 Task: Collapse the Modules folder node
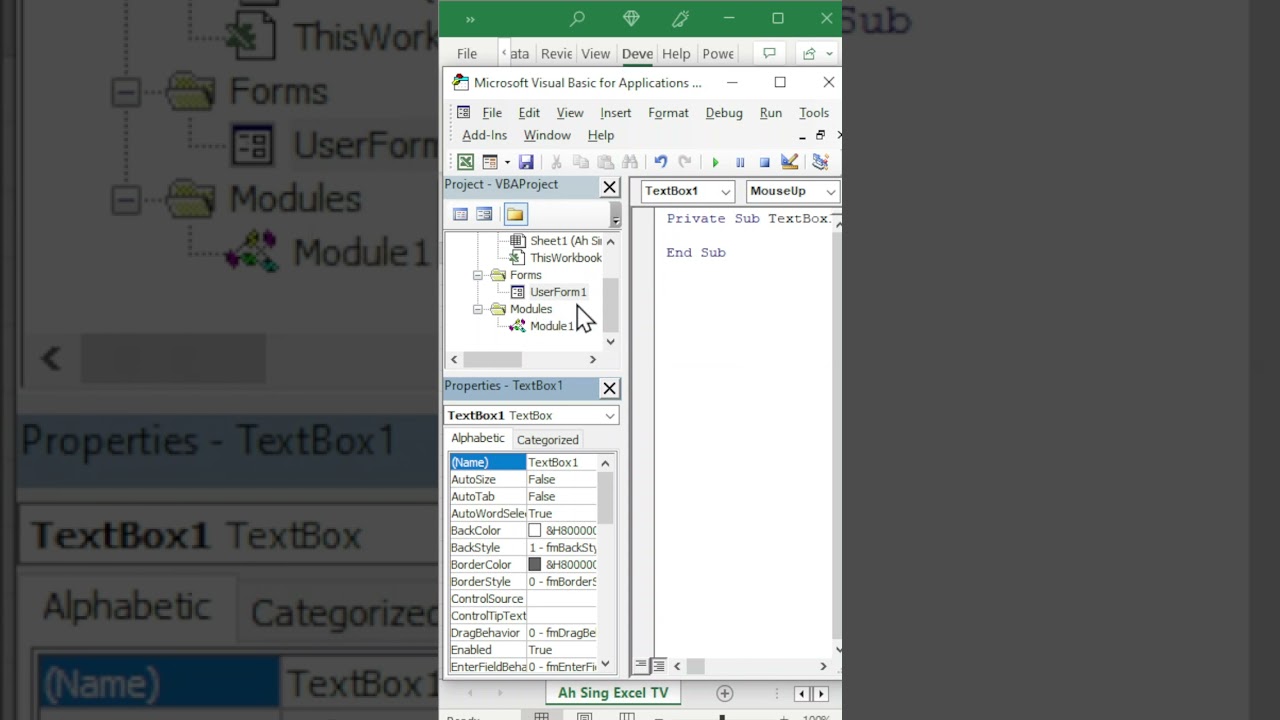pos(478,309)
